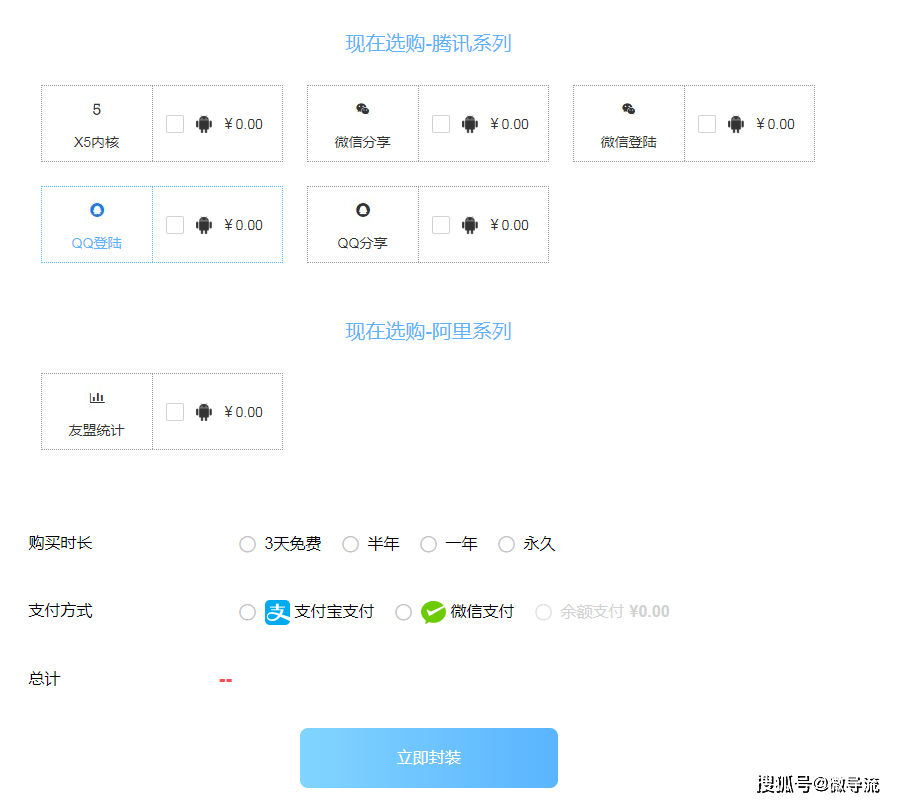Tick the QQ登陆 checkbox
Screen dimensions: 898x803
point(175,224)
